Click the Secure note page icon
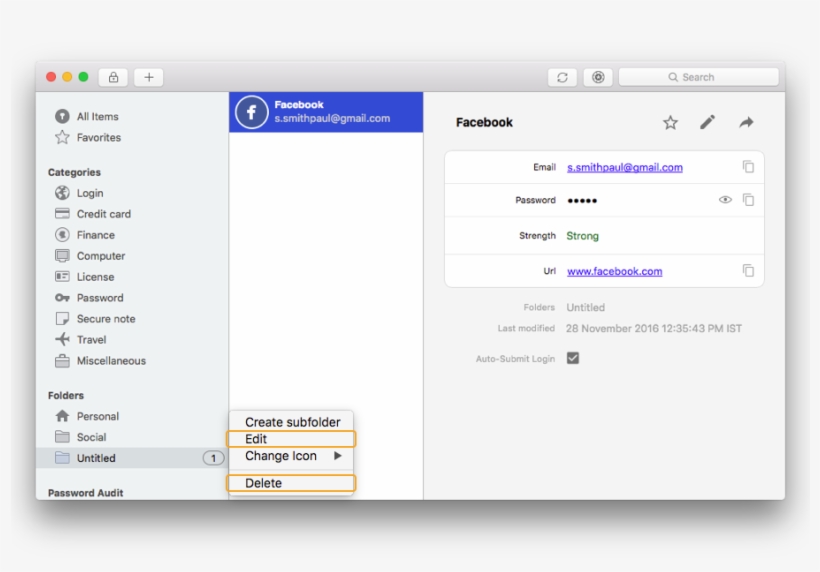This screenshot has width=820, height=572. (x=62, y=318)
